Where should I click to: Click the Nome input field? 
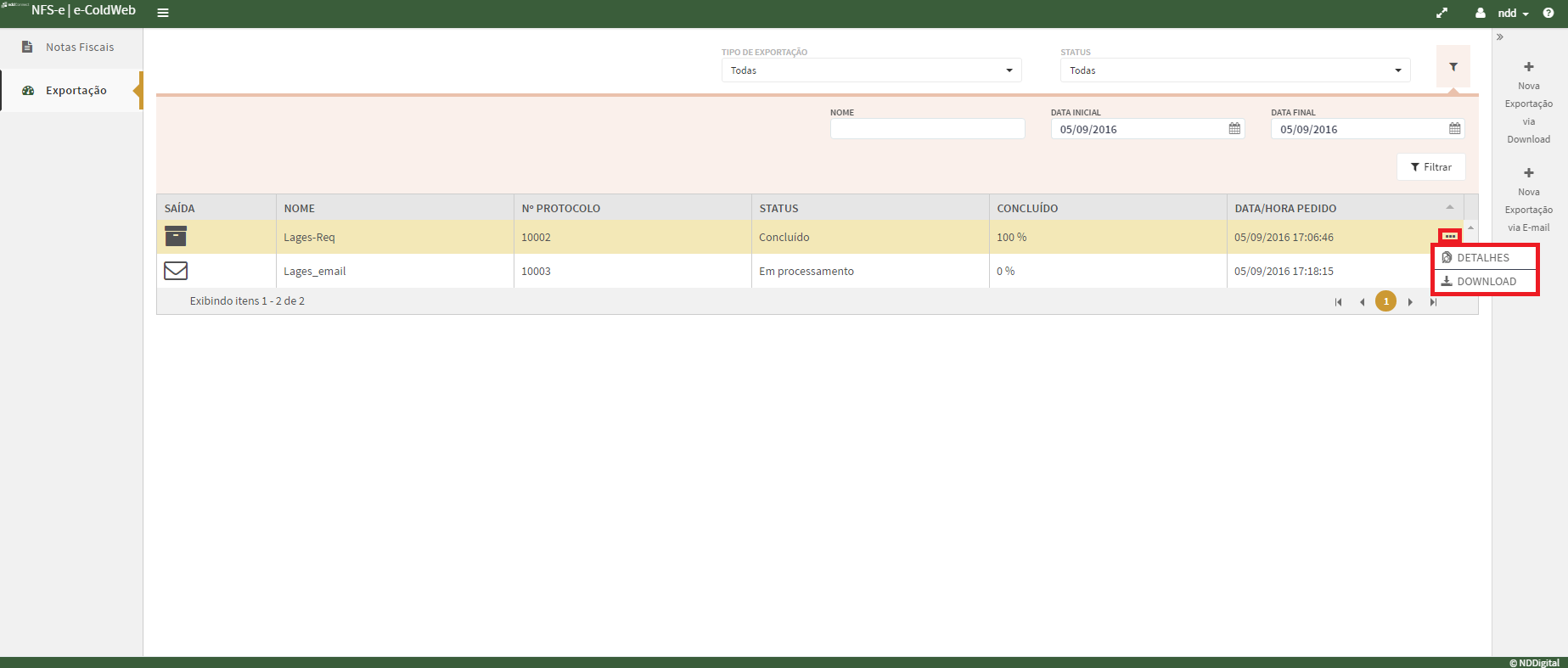[927, 129]
